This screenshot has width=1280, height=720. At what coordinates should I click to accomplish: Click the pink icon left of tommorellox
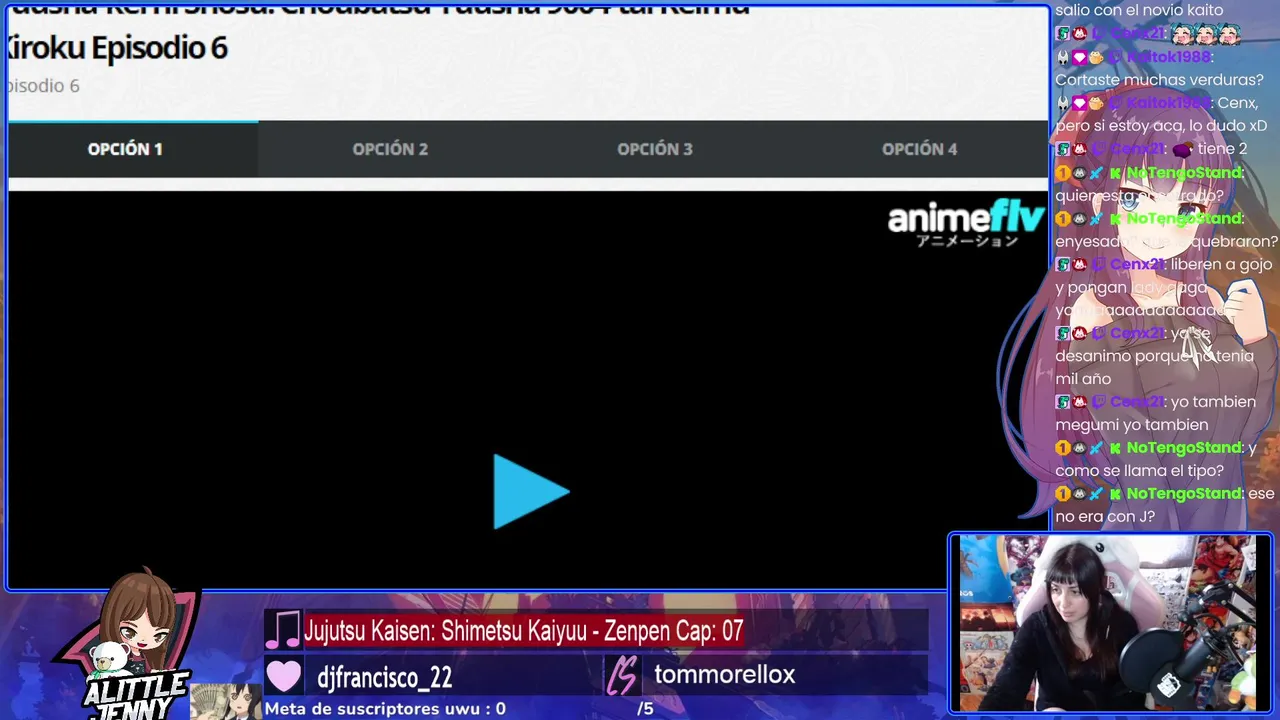tap(623, 676)
